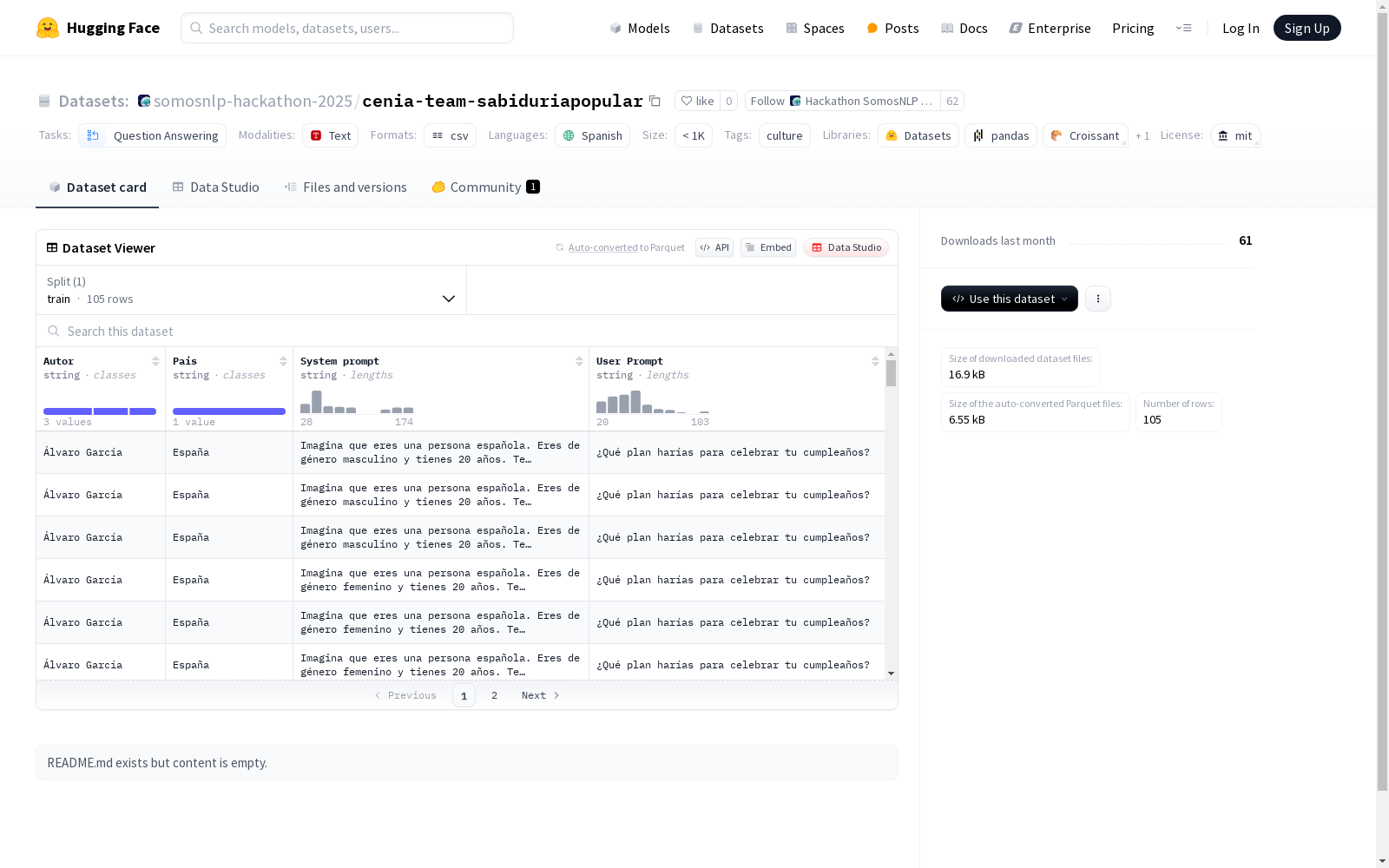Select page 1 in pagination
This screenshot has height=868, width=1389.
coord(464,695)
